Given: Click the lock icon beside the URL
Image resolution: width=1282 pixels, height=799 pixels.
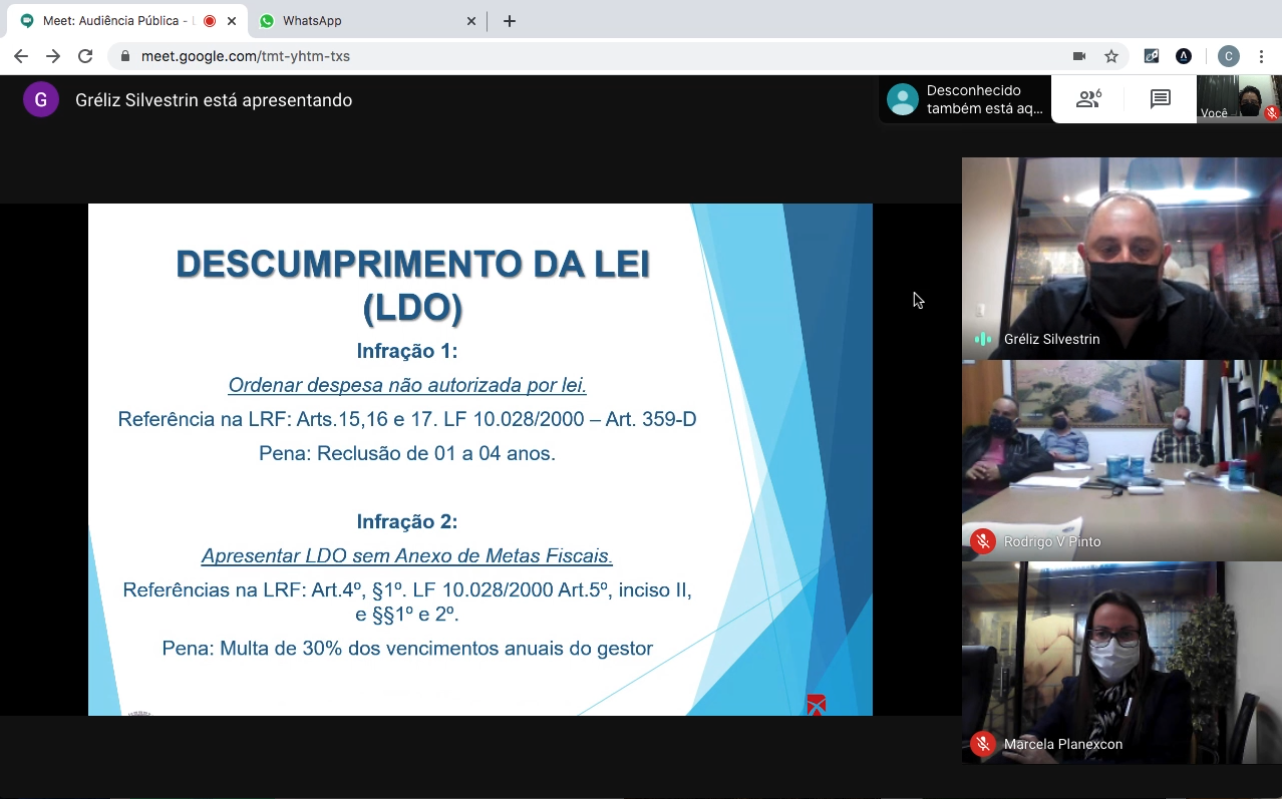Looking at the screenshot, I should (x=125, y=56).
